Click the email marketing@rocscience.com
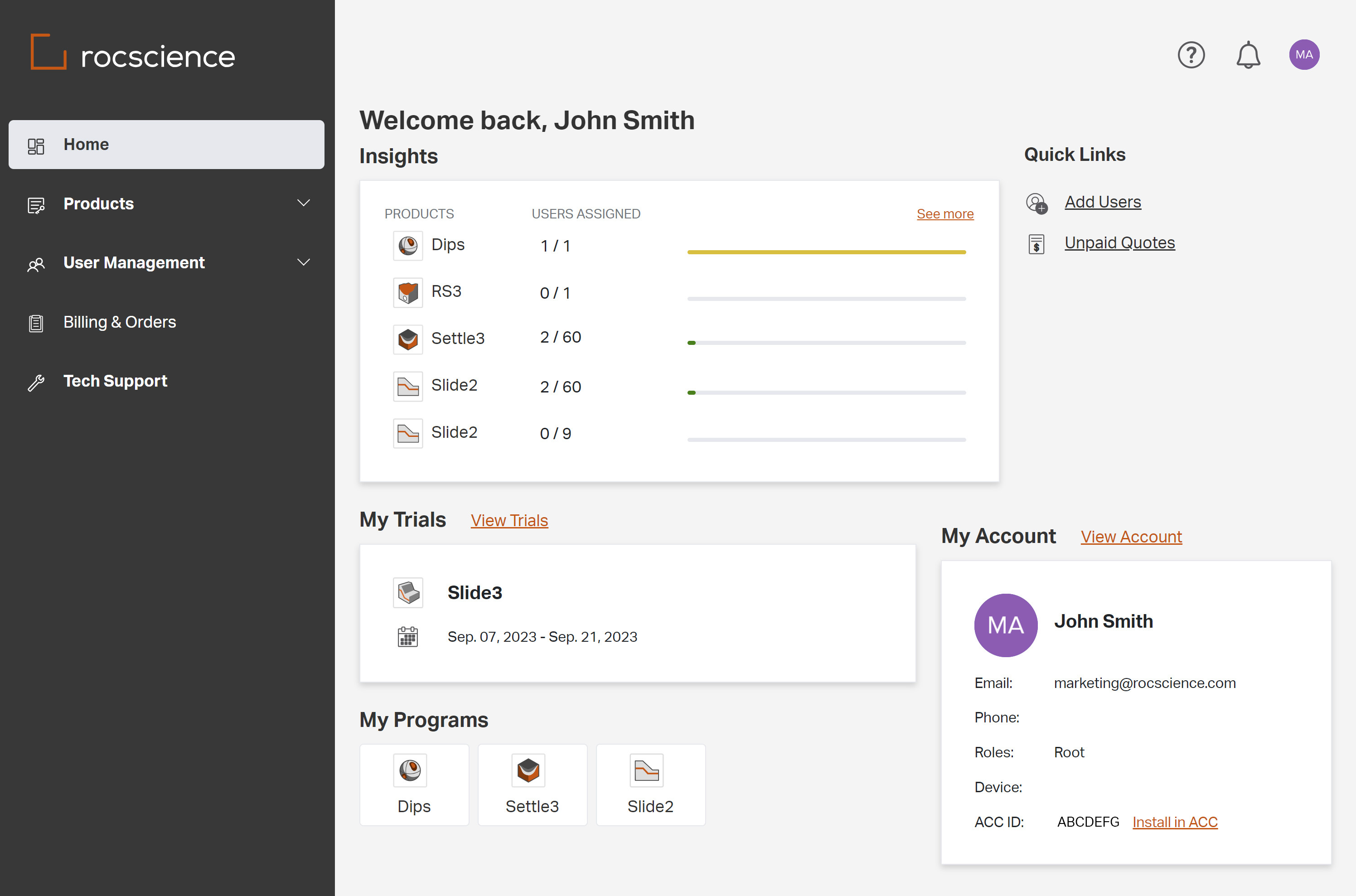Screen dimensions: 1356x896 pyautogui.click(x=1144, y=683)
